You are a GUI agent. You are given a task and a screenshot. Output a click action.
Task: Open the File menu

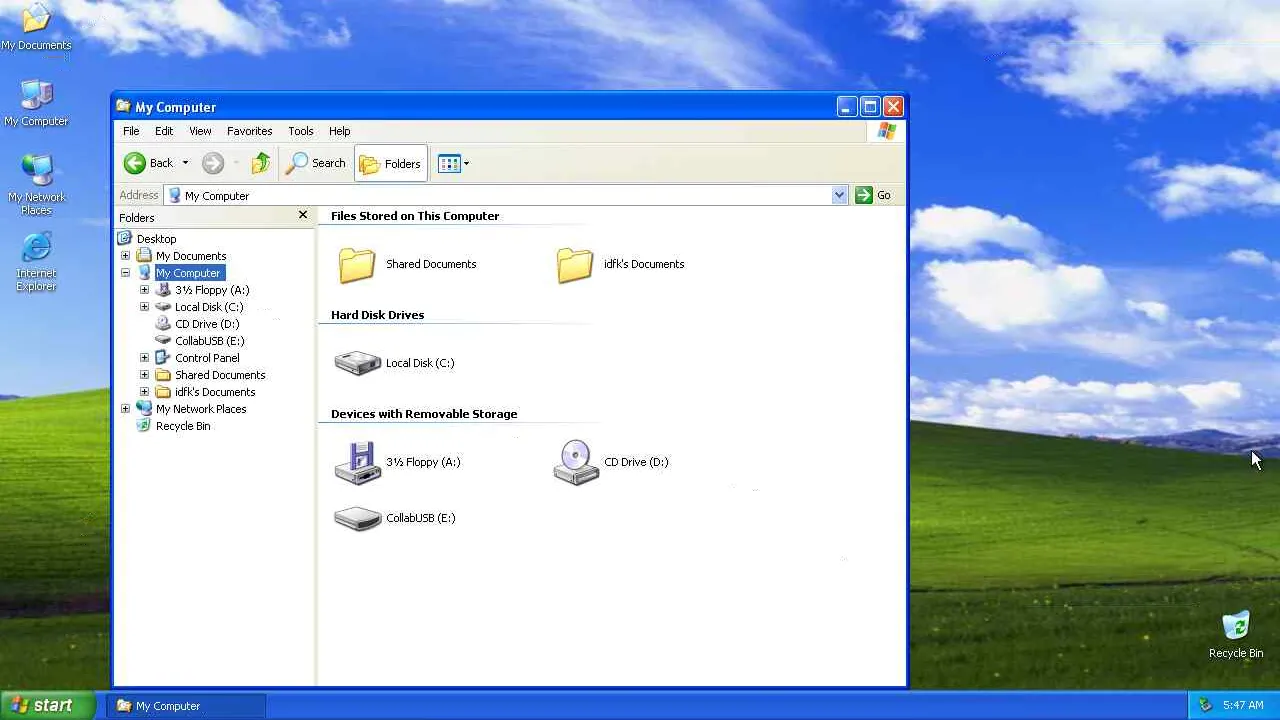tap(131, 131)
